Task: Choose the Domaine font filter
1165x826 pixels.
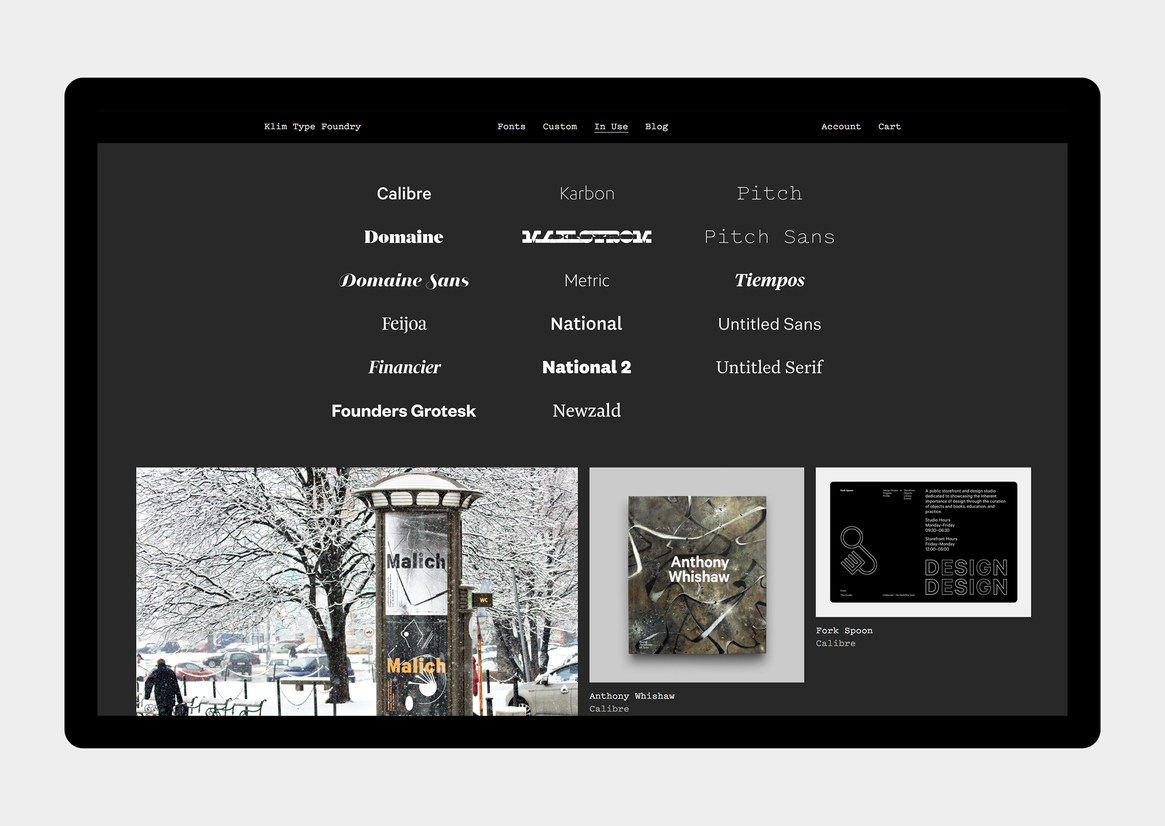Action: (403, 236)
